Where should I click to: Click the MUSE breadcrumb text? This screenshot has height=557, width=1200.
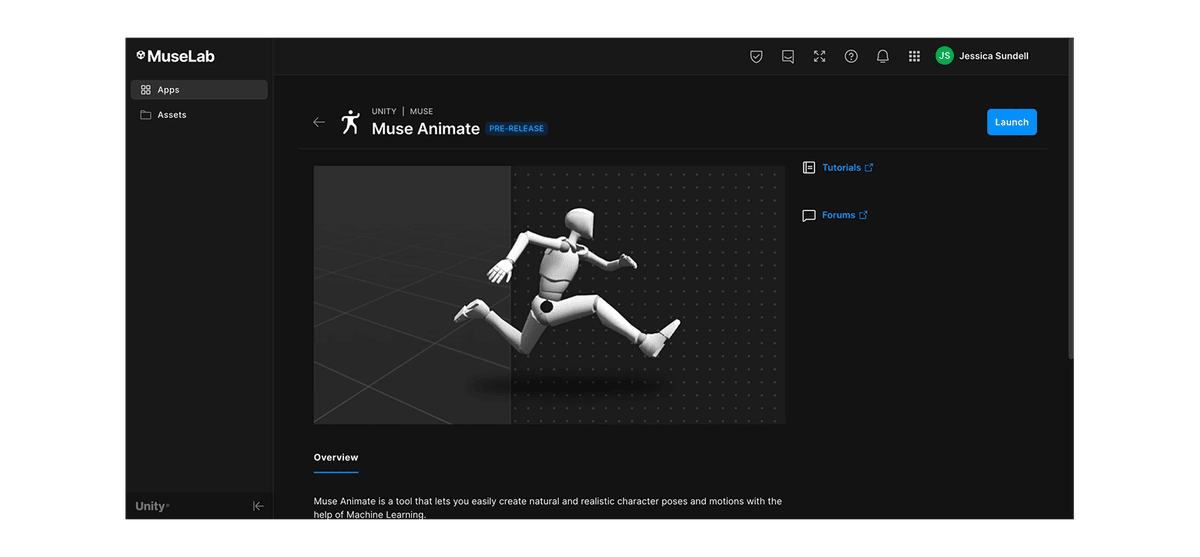coord(421,111)
